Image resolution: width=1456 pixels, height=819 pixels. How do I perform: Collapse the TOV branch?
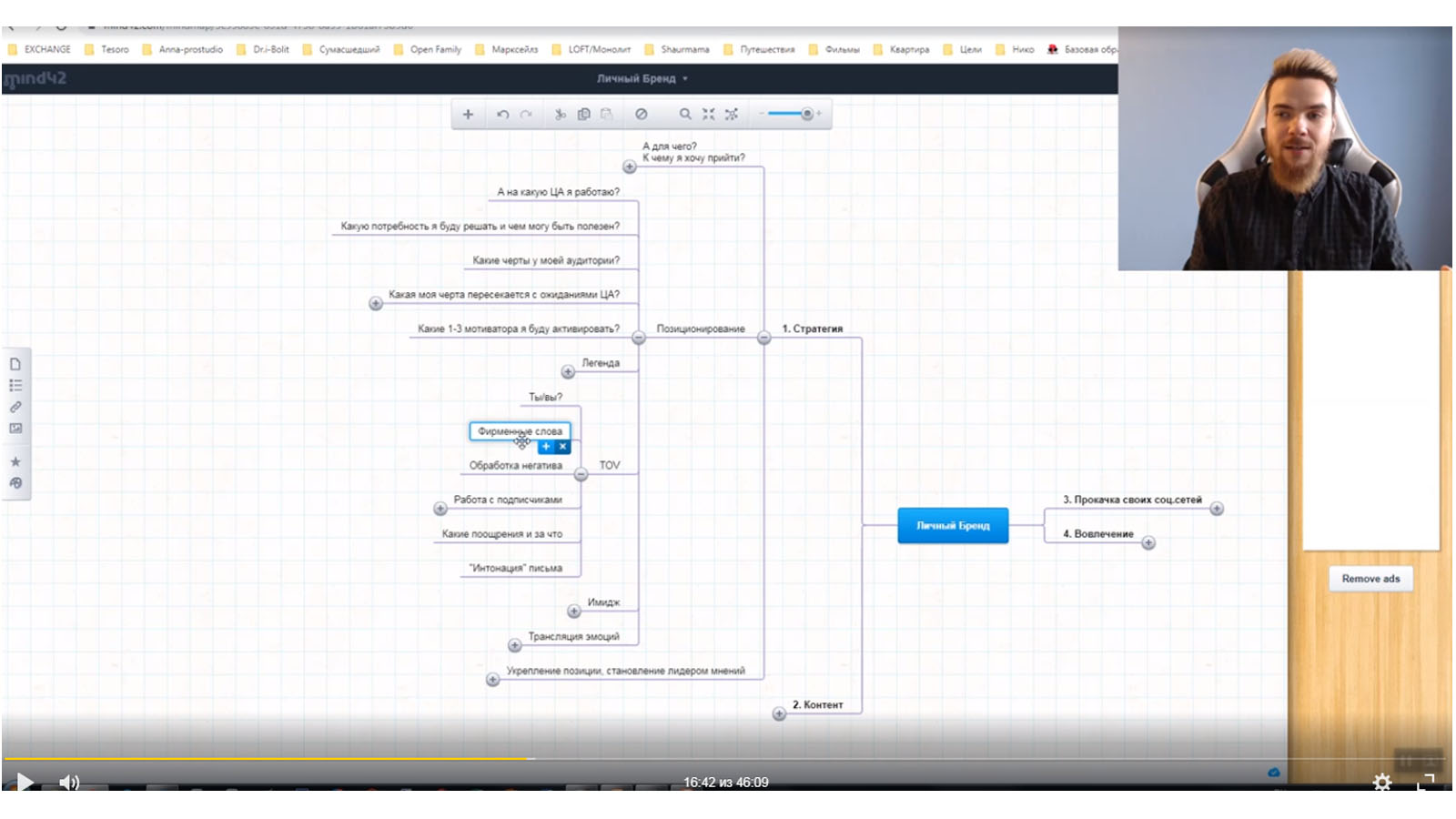click(x=581, y=474)
